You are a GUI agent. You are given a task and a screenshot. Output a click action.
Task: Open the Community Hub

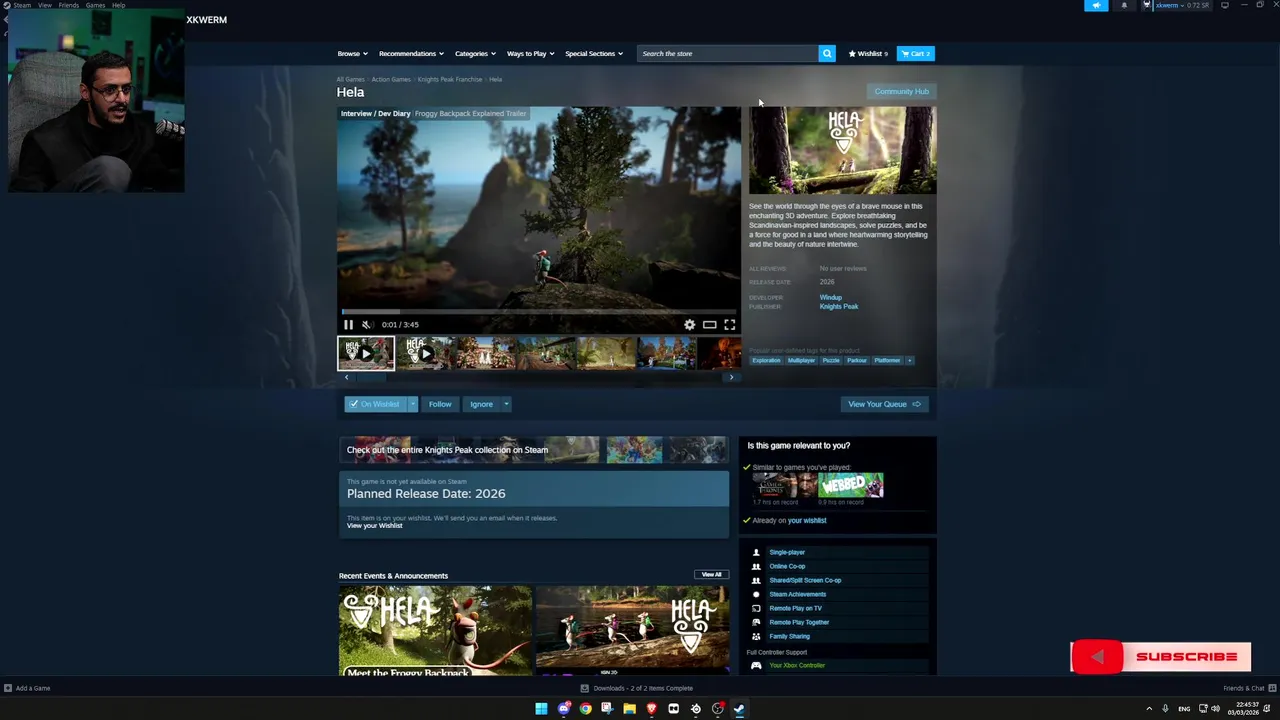click(901, 91)
